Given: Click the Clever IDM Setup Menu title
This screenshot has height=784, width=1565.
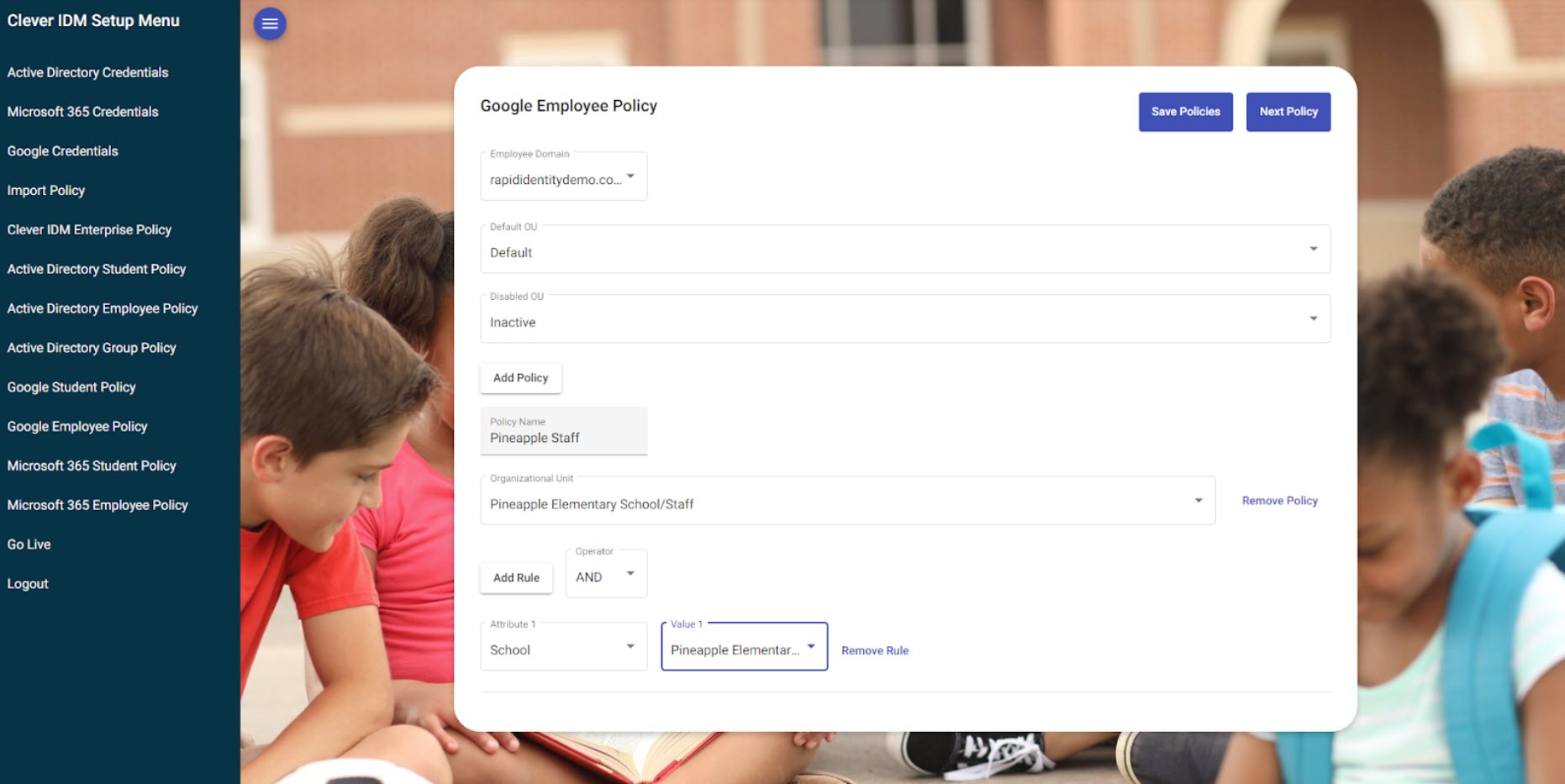Looking at the screenshot, I should point(93,20).
